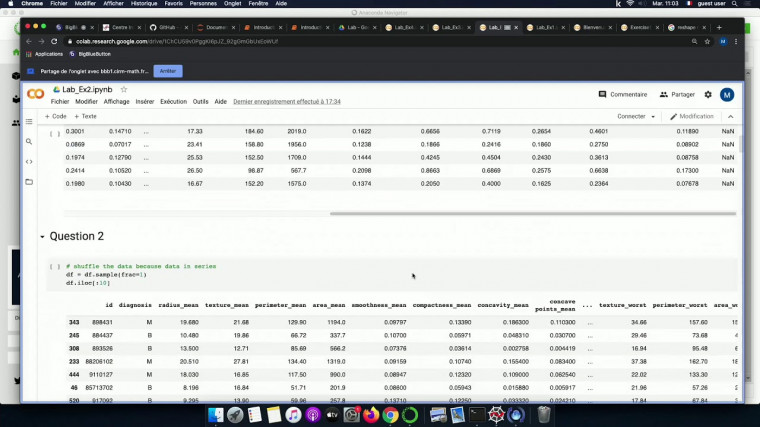Open the Trash from the Dock
Viewport: 760px width, 427px height.
[544, 415]
